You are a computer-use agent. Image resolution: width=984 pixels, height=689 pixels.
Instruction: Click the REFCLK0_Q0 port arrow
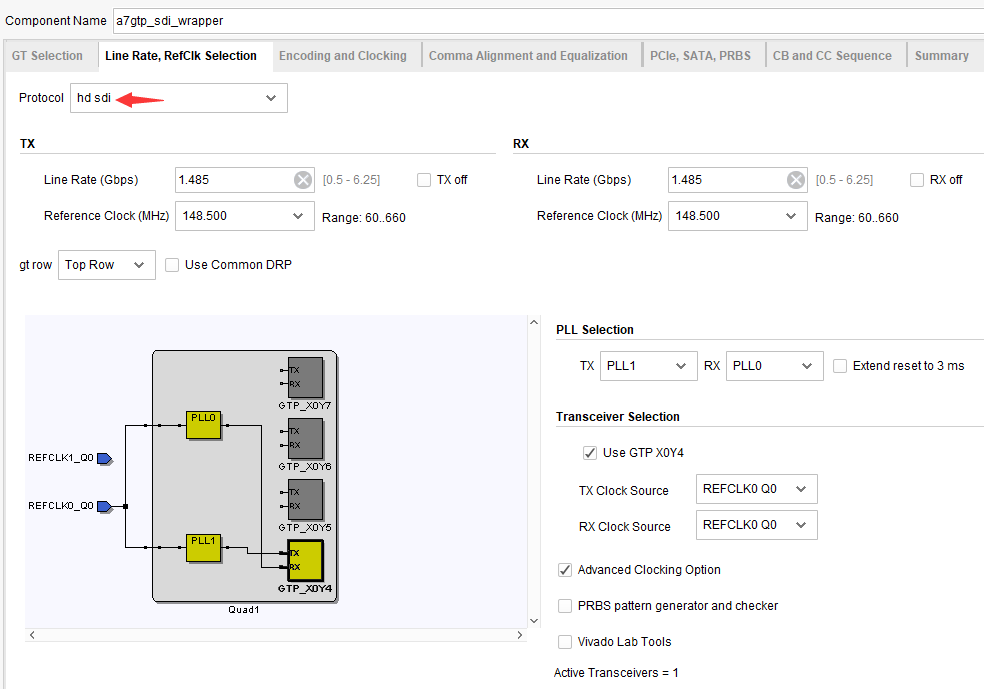(x=104, y=506)
